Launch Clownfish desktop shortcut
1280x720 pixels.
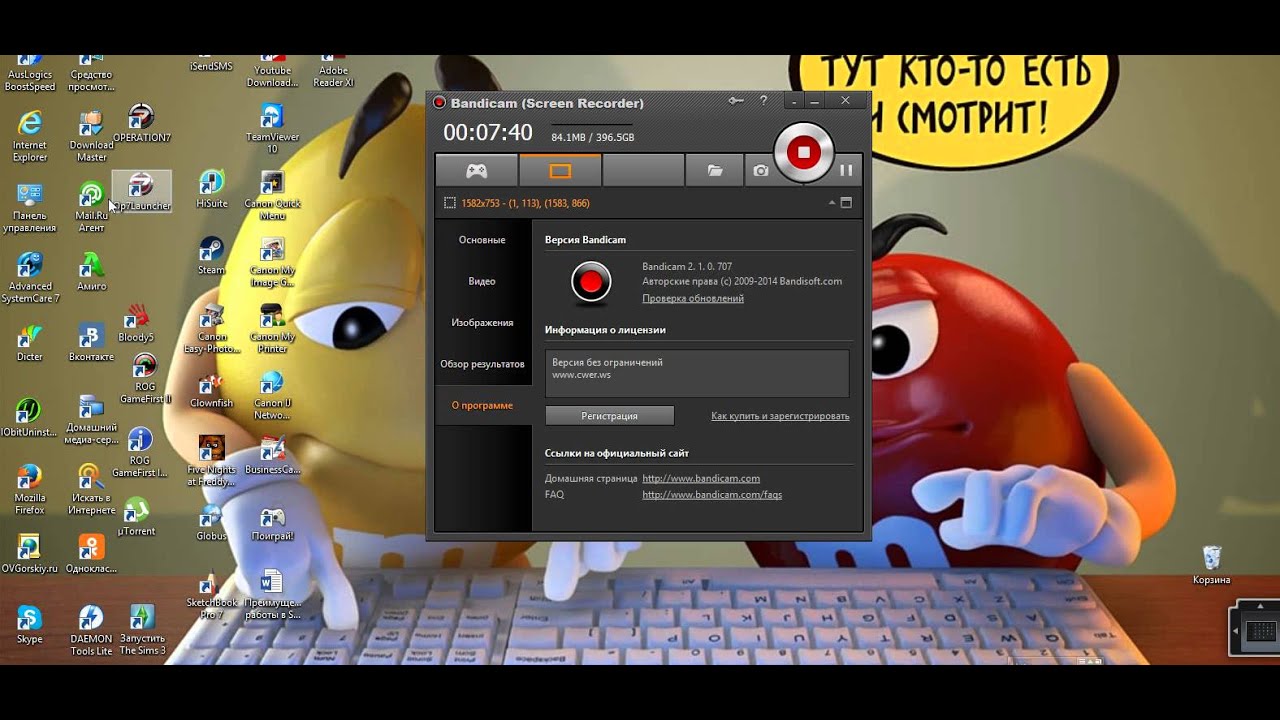(211, 391)
